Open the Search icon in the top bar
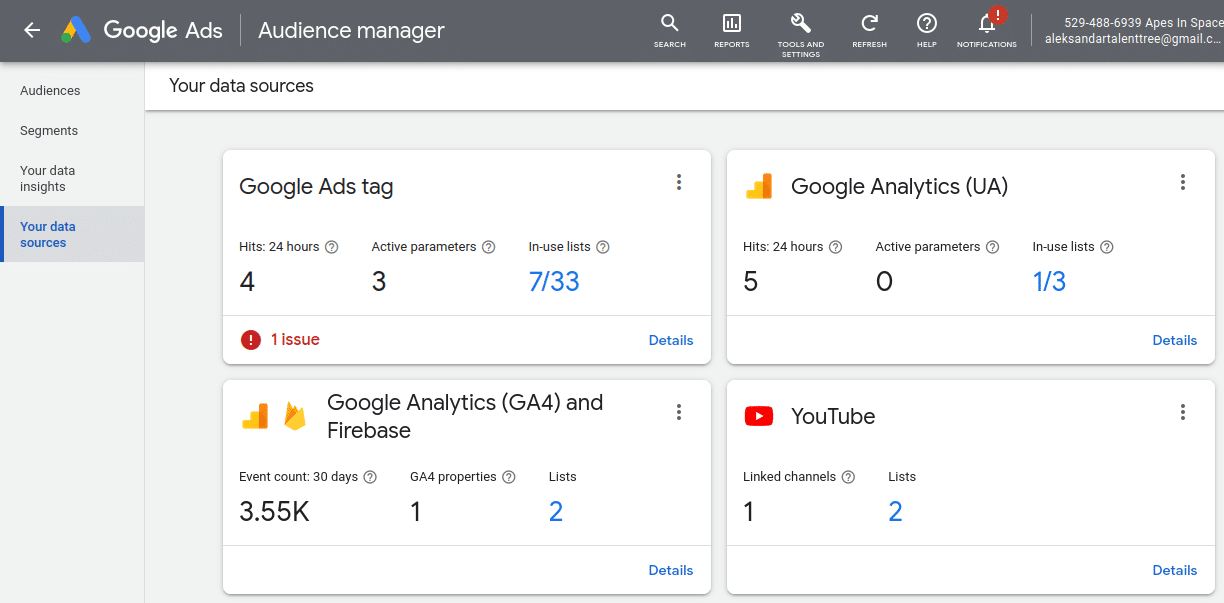 pyautogui.click(x=669, y=25)
